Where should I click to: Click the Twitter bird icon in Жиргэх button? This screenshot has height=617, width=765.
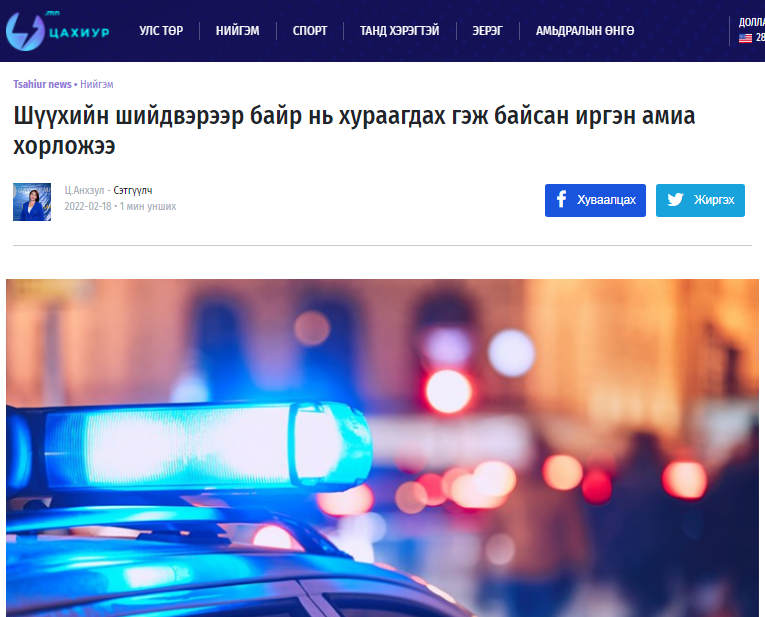(675, 199)
